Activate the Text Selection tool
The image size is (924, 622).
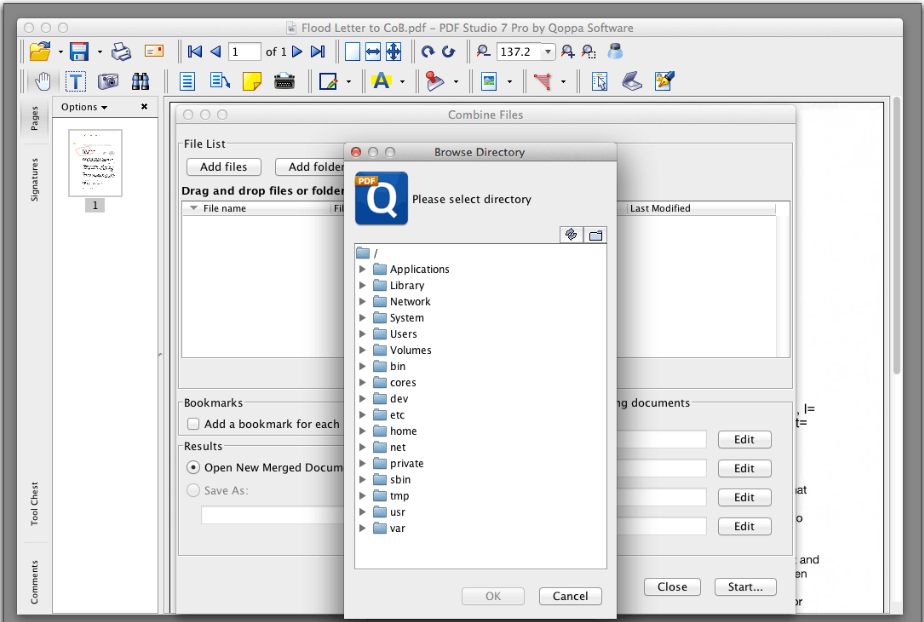(76, 81)
